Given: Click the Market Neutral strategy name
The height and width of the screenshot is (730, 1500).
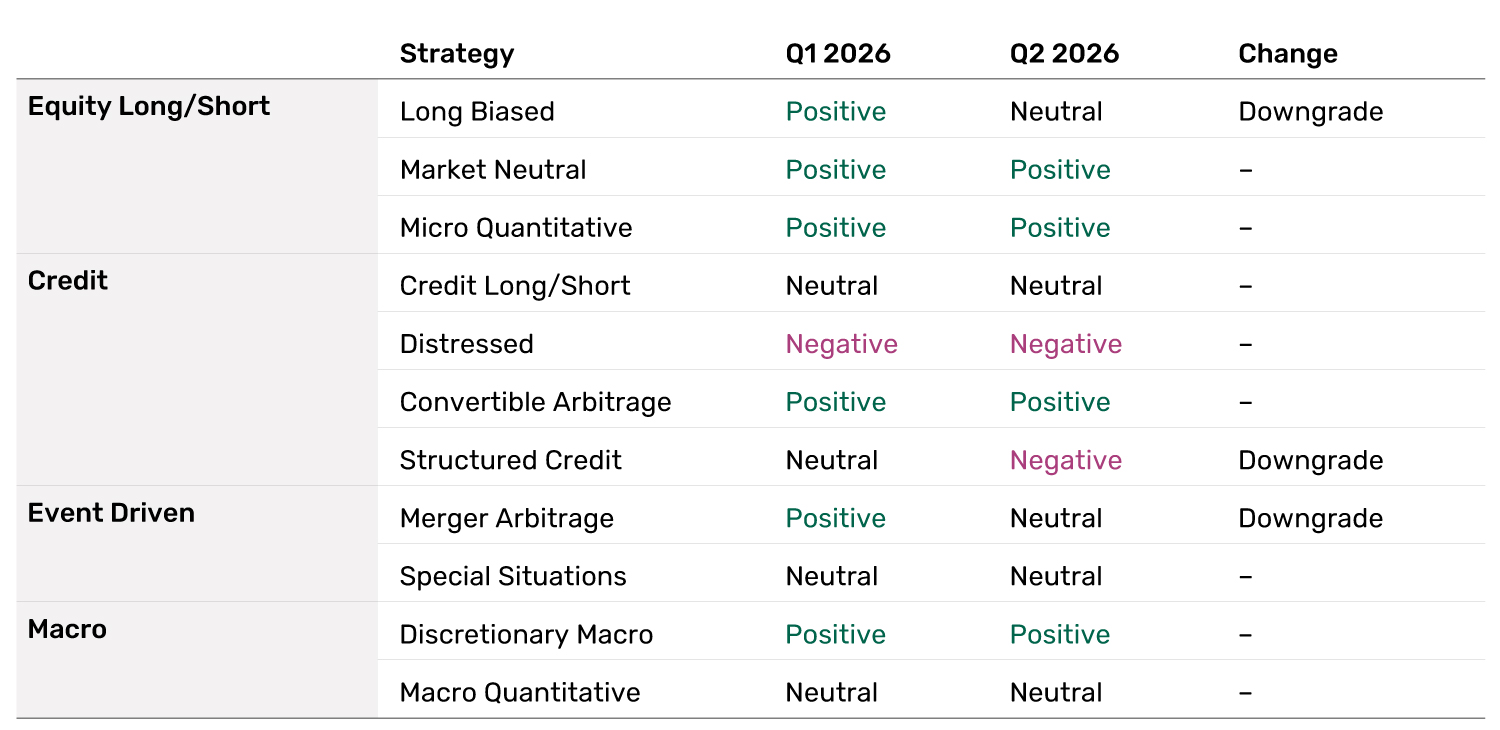Looking at the screenshot, I should tap(493, 170).
